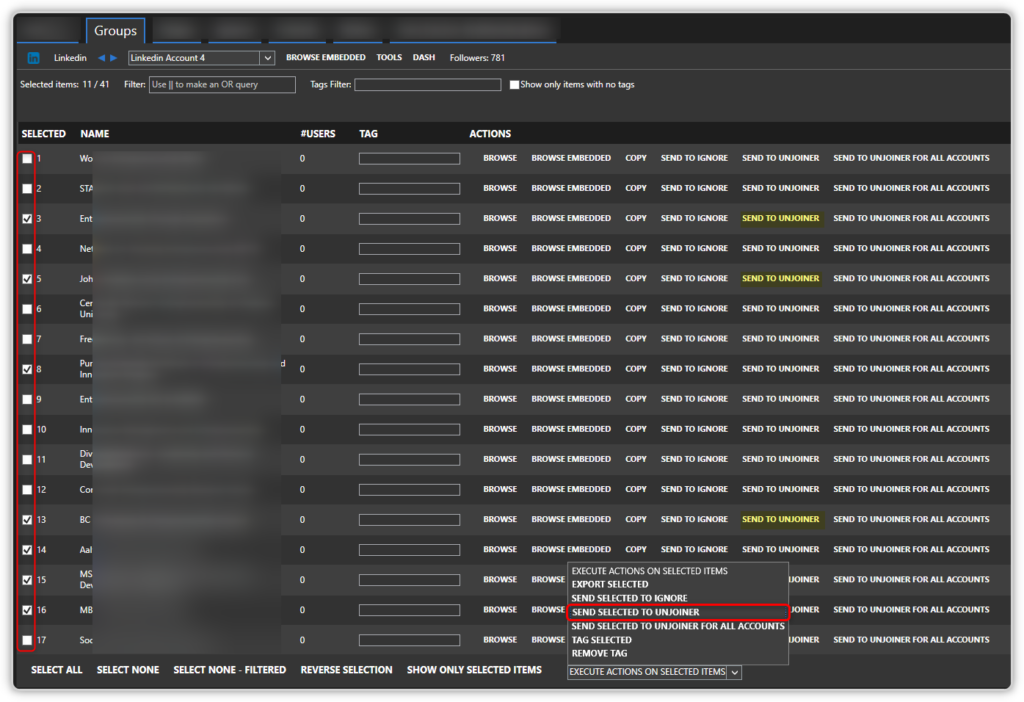This screenshot has height=702, width=1024.
Task: Open Dash from the top toolbar
Action: click(x=424, y=58)
